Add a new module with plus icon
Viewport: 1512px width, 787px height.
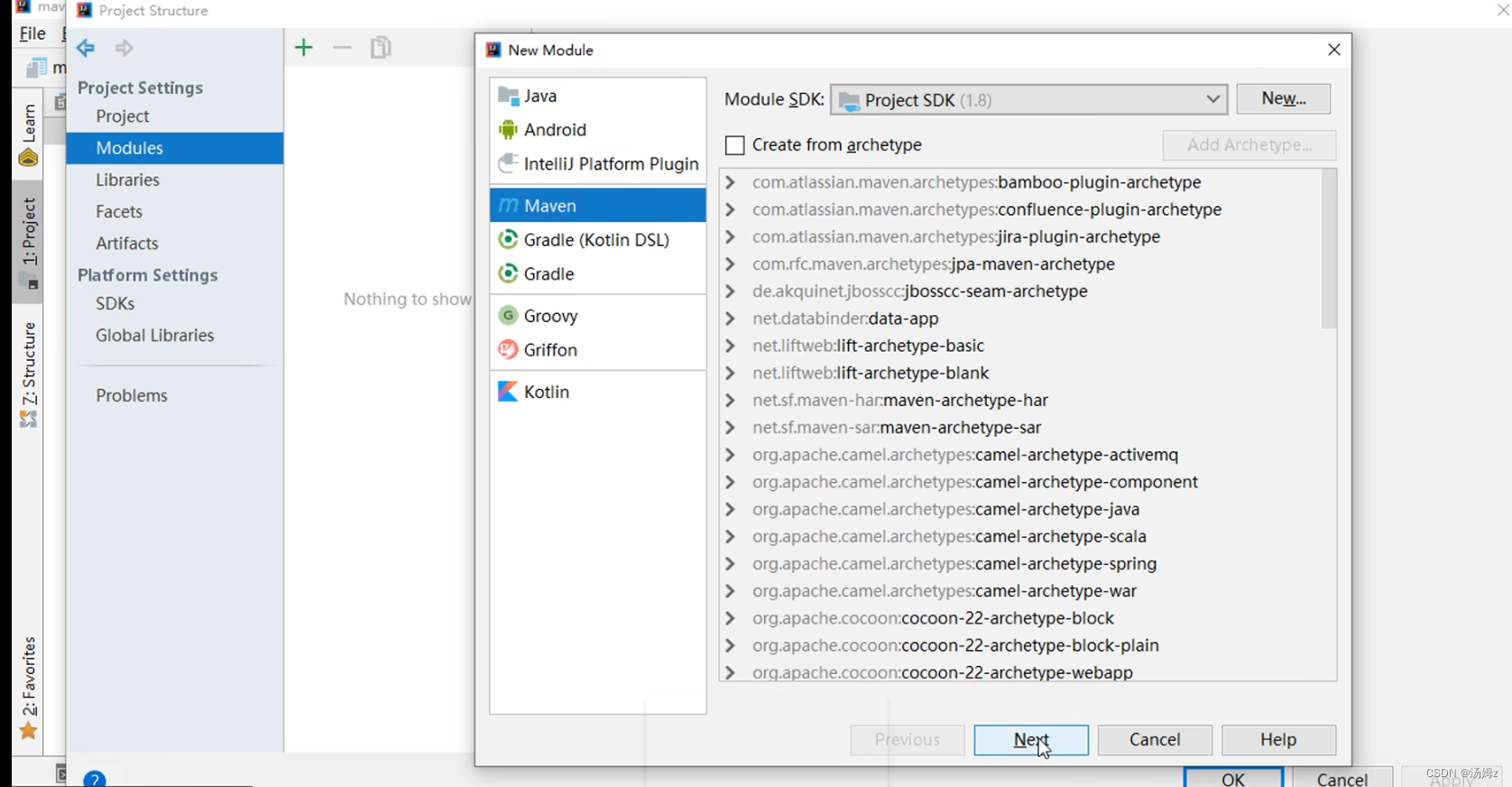[304, 48]
